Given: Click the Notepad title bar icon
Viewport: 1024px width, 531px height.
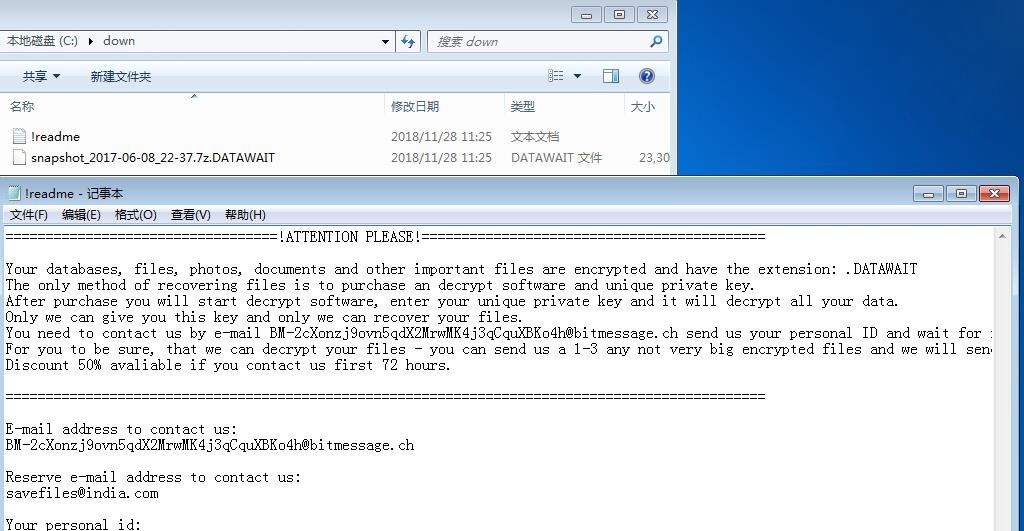Looking at the screenshot, I should click(14, 193).
